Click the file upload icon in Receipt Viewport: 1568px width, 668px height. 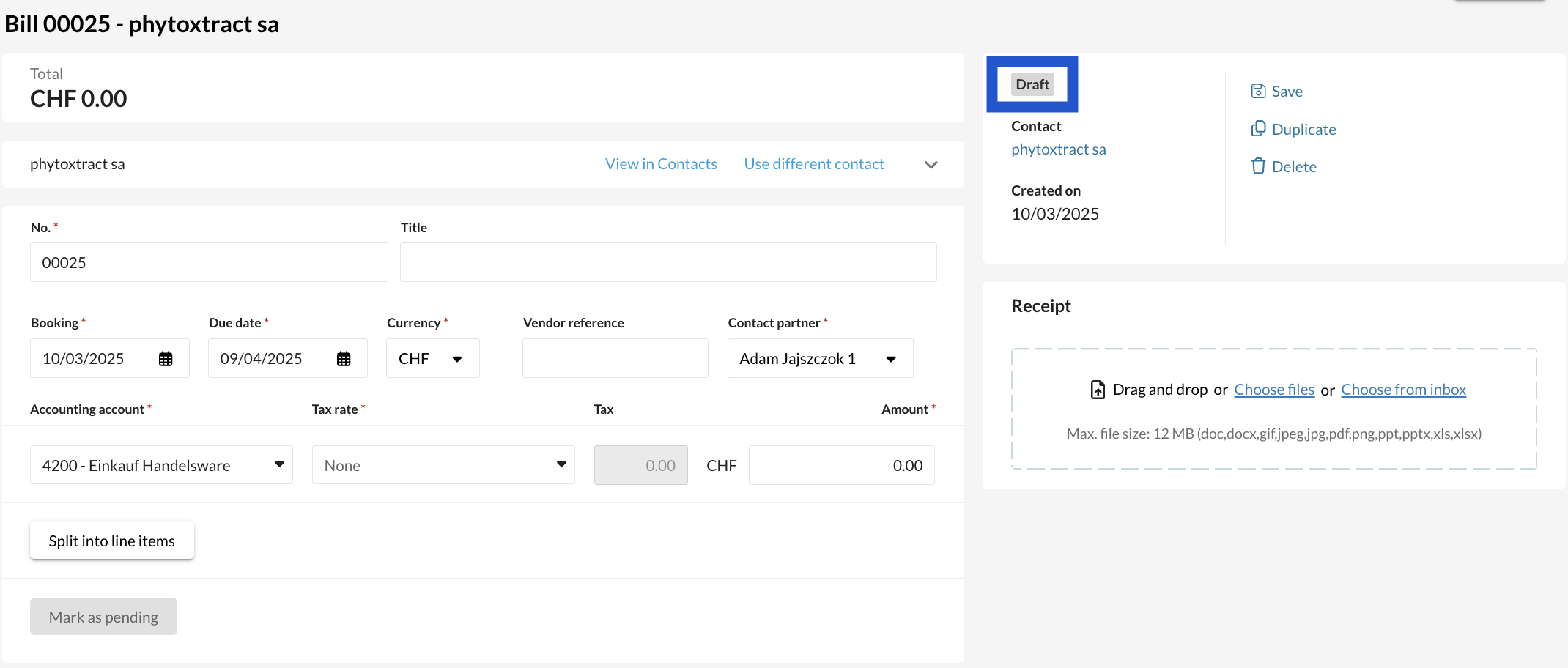pos(1098,390)
